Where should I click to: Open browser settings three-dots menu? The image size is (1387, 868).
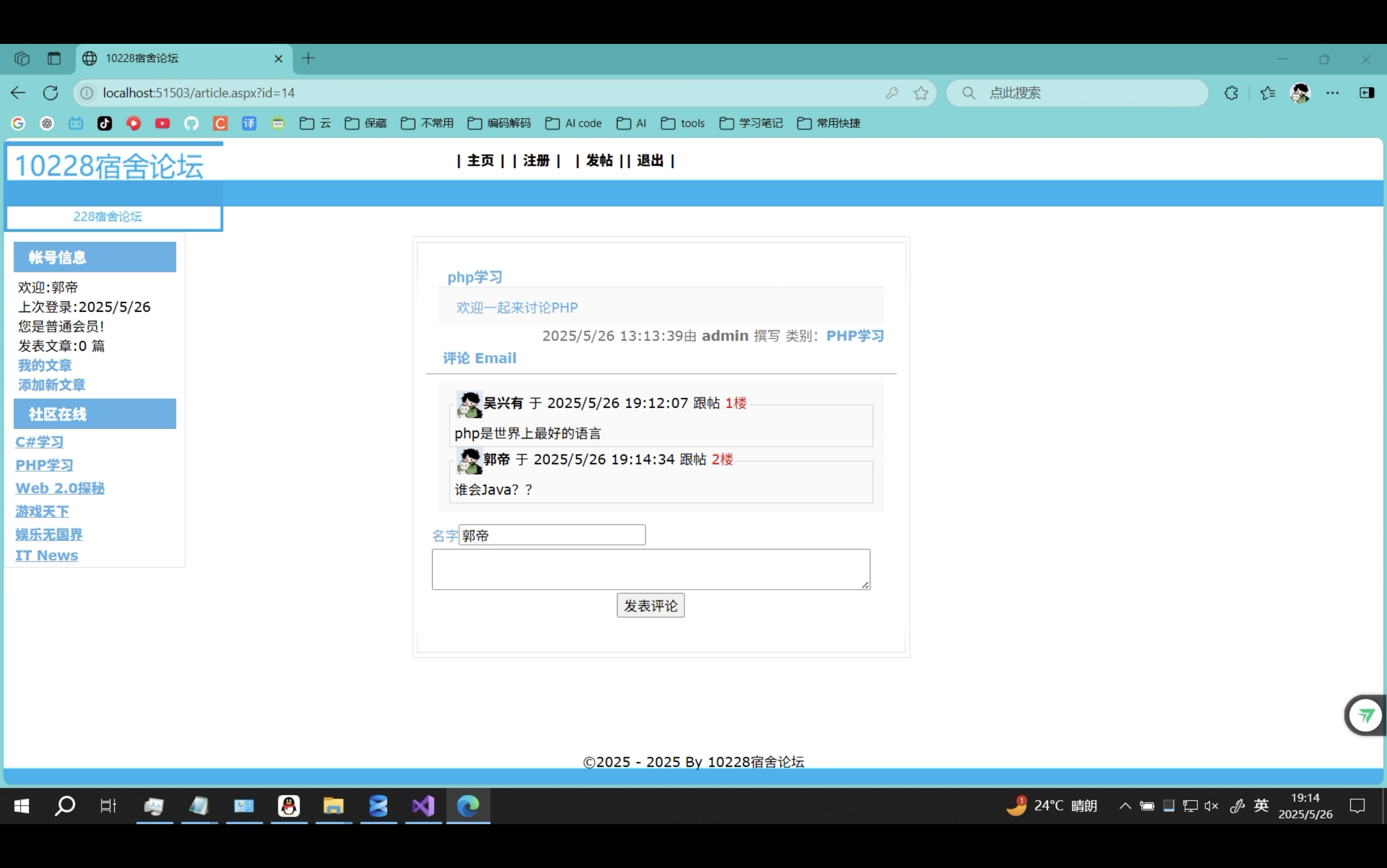click(x=1332, y=93)
